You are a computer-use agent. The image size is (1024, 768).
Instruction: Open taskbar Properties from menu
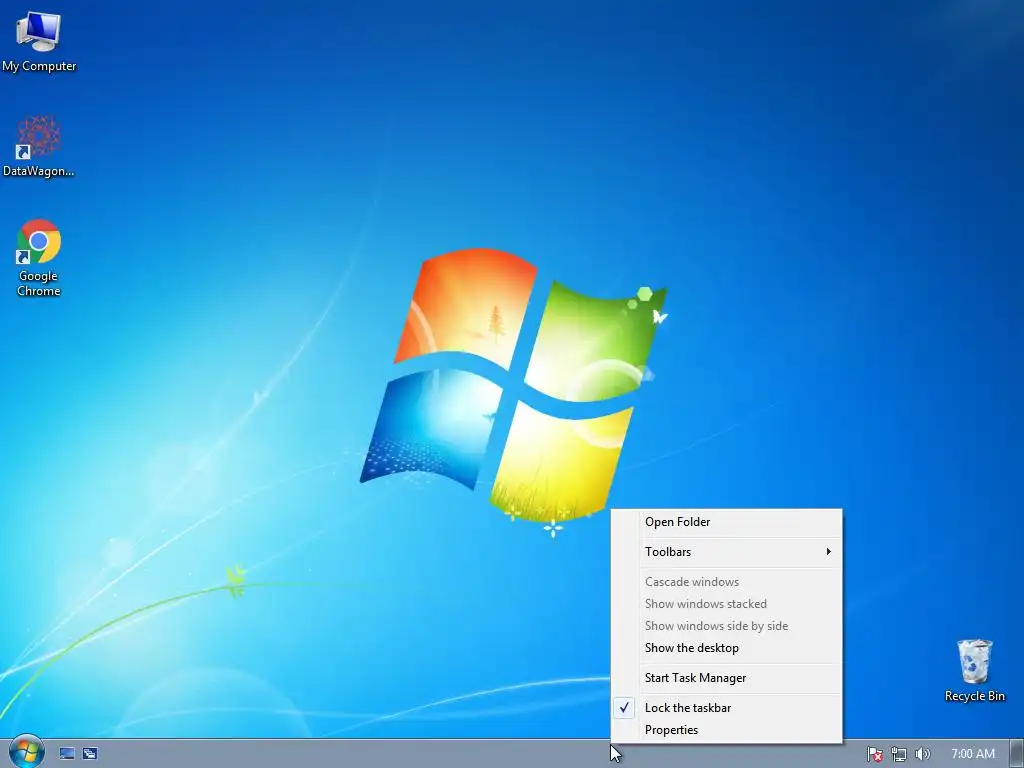[726, 730]
